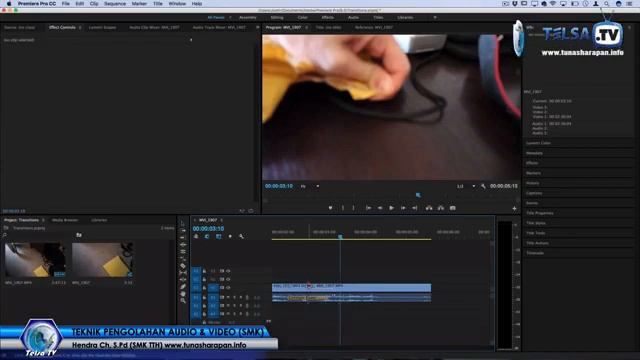
Task: Add a marker from the timeline header
Action: click(x=230, y=236)
